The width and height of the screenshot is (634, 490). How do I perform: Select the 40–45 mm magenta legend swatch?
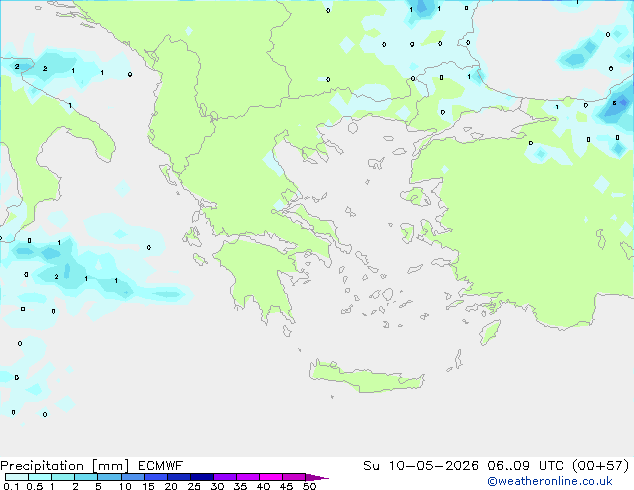(271, 477)
